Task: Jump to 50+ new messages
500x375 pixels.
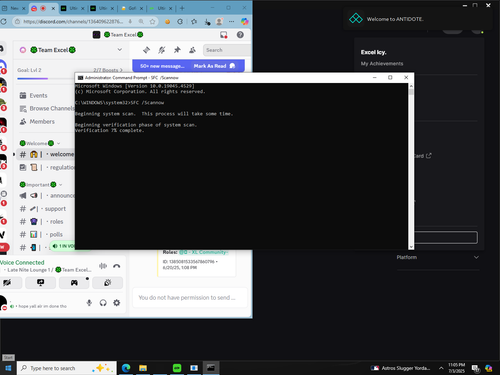Action: click(x=162, y=66)
